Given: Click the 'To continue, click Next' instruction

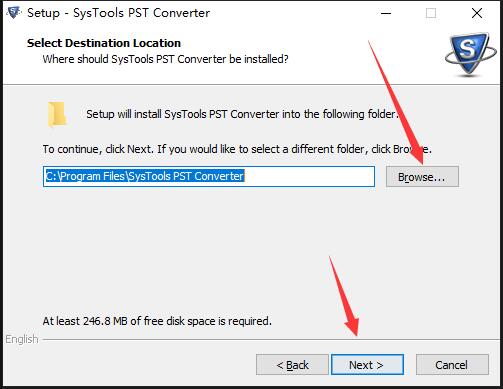Looking at the screenshot, I should pos(237,149).
